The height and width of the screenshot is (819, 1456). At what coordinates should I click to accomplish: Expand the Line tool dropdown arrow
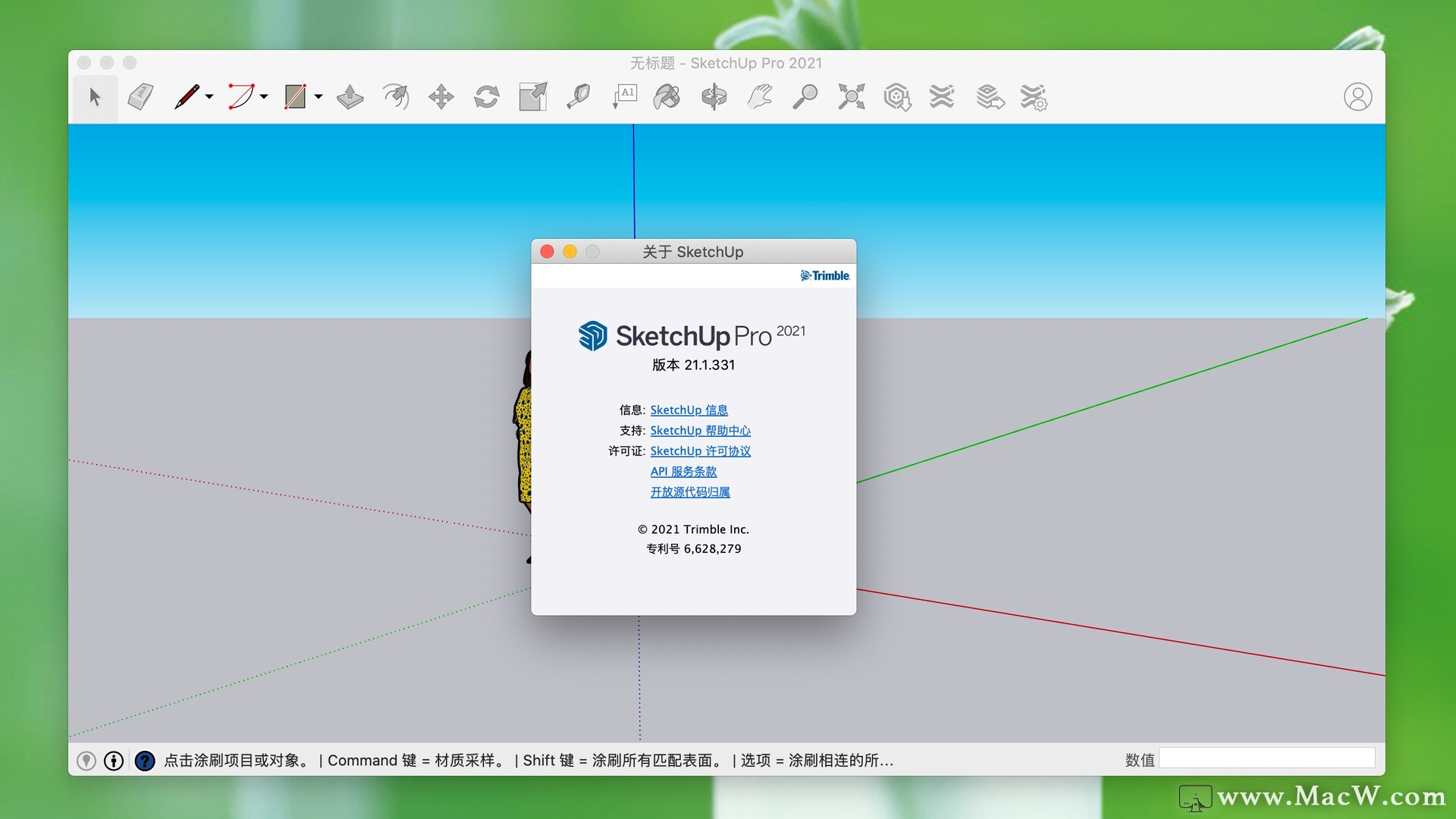coord(209,97)
